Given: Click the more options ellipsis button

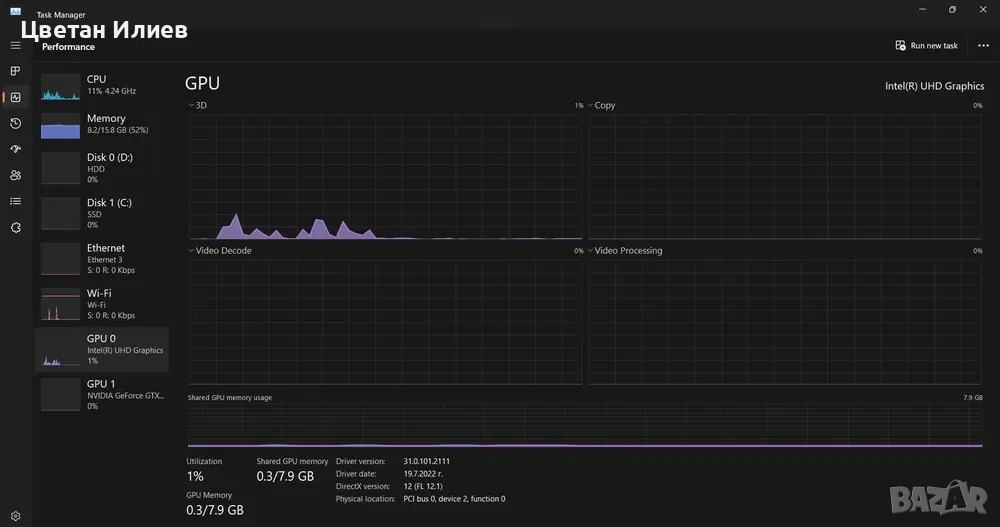Looking at the screenshot, I should [983, 45].
